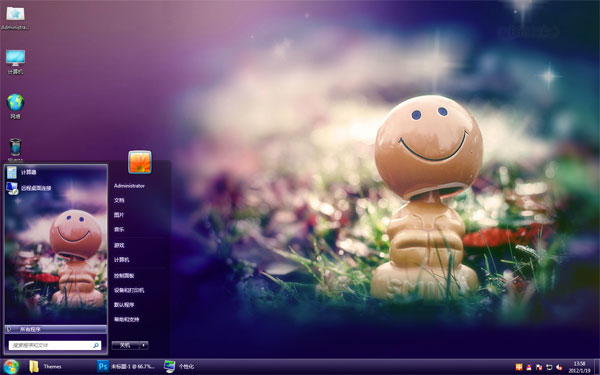Open 计算机 in the Start menu
Viewport: 600px width, 375px height.
pos(121,260)
